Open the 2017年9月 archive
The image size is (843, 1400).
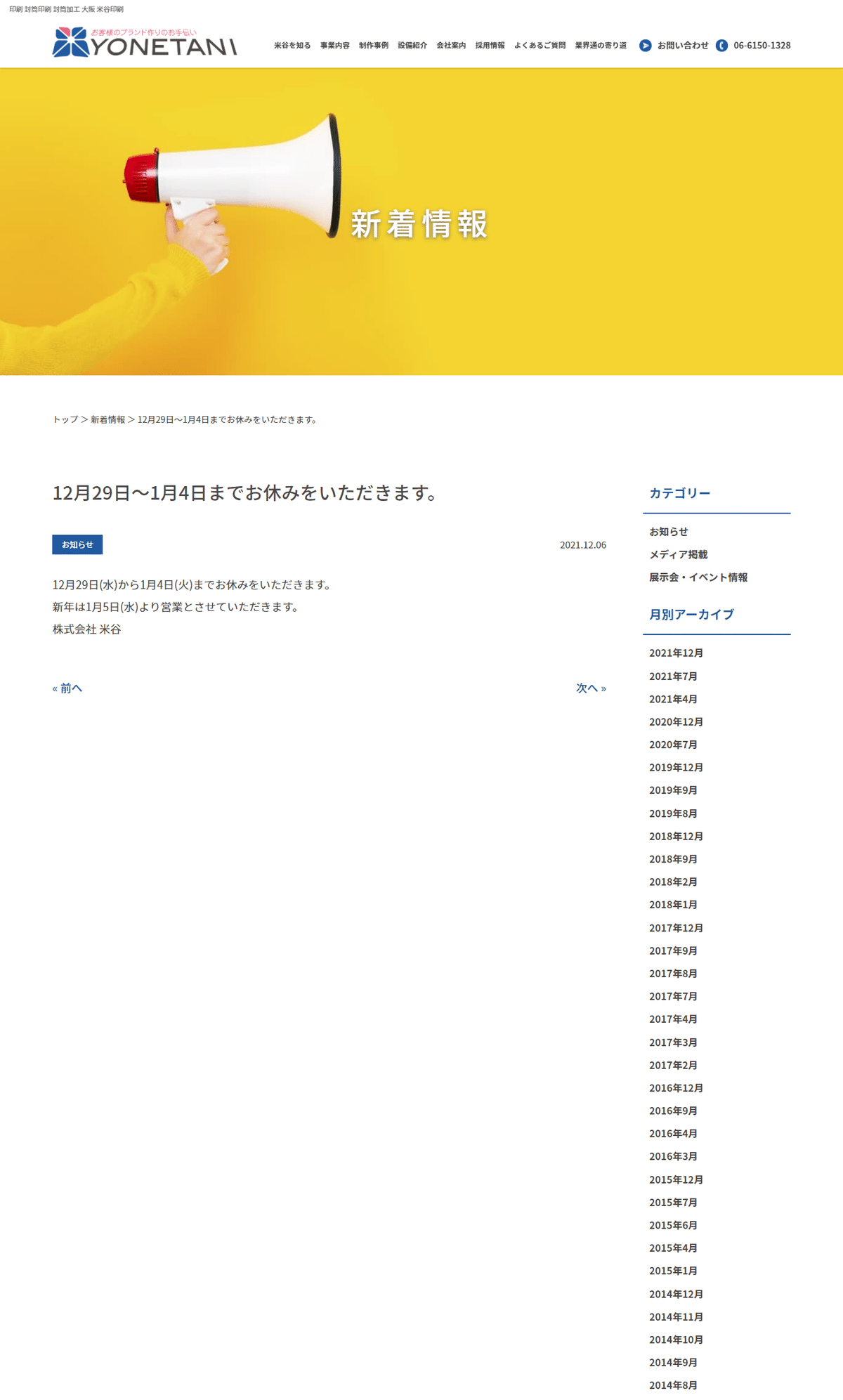[x=673, y=951]
